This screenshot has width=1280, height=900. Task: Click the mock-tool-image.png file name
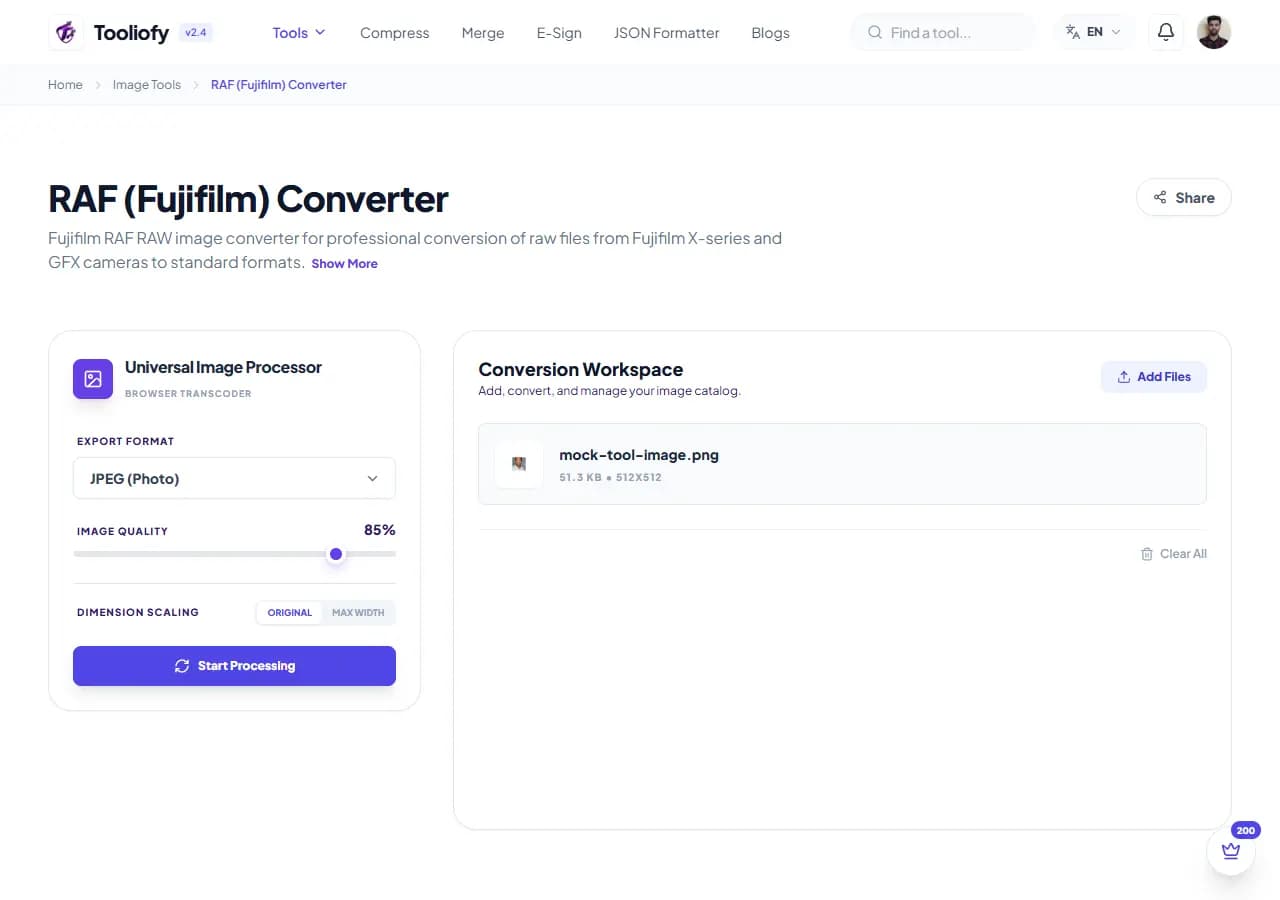(639, 455)
